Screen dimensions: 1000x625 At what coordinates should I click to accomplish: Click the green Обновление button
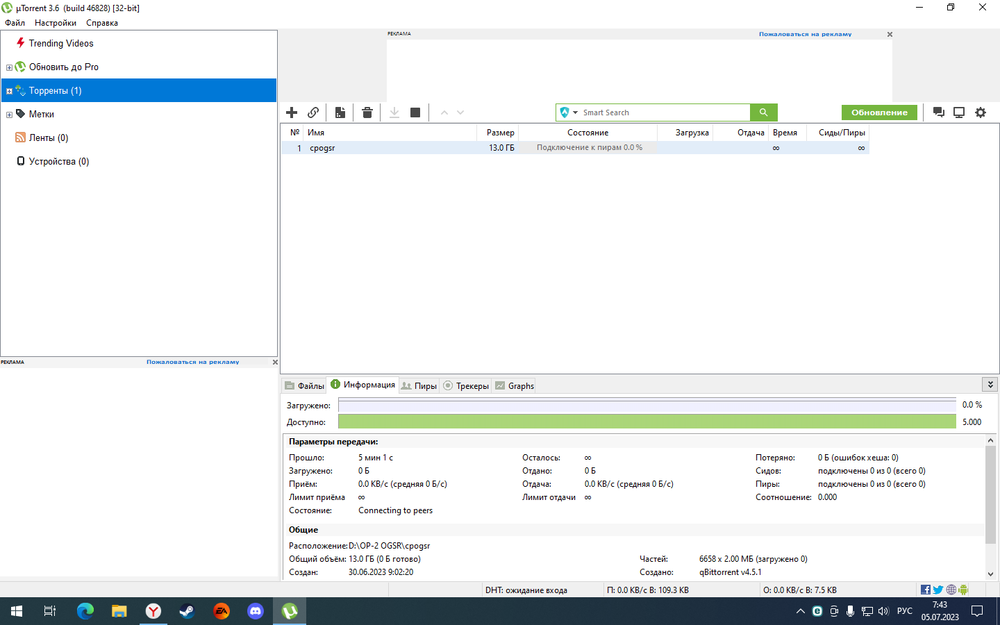pos(879,113)
